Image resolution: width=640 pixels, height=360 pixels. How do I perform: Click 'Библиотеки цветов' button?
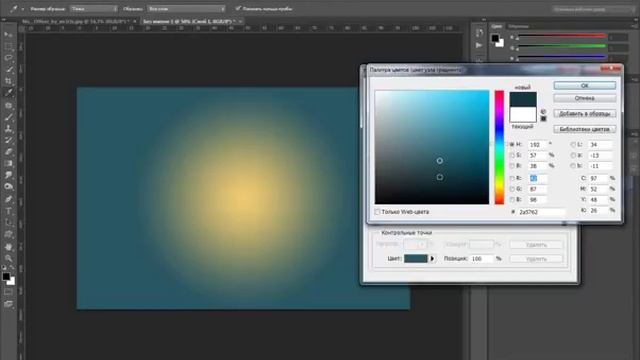[x=584, y=129]
